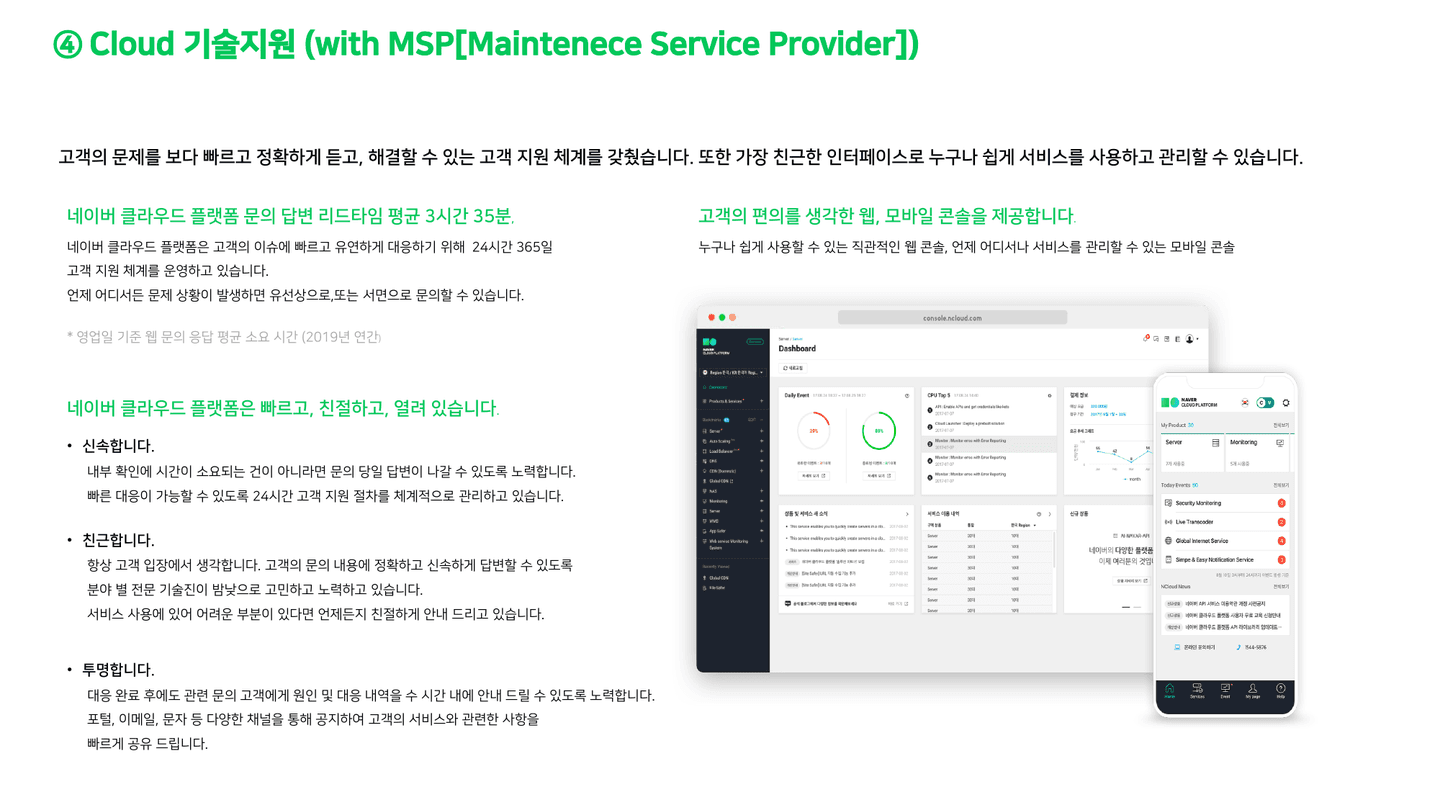View all link next to NCloud News
1440x810 pixels.
coord(1281,587)
